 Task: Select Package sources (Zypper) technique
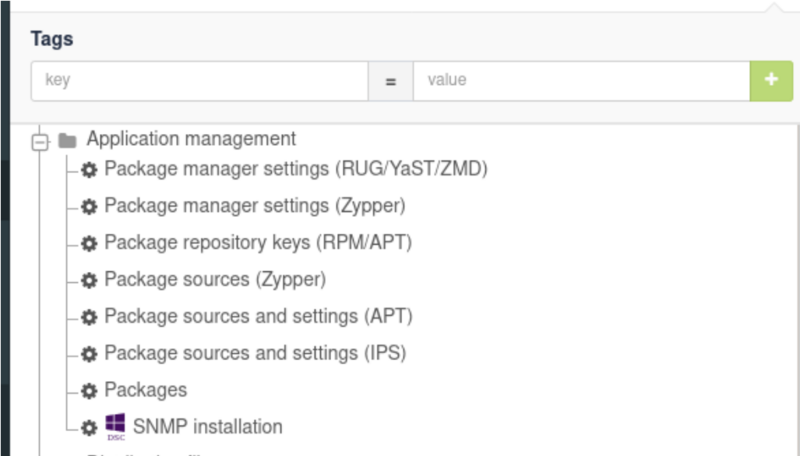(x=215, y=279)
